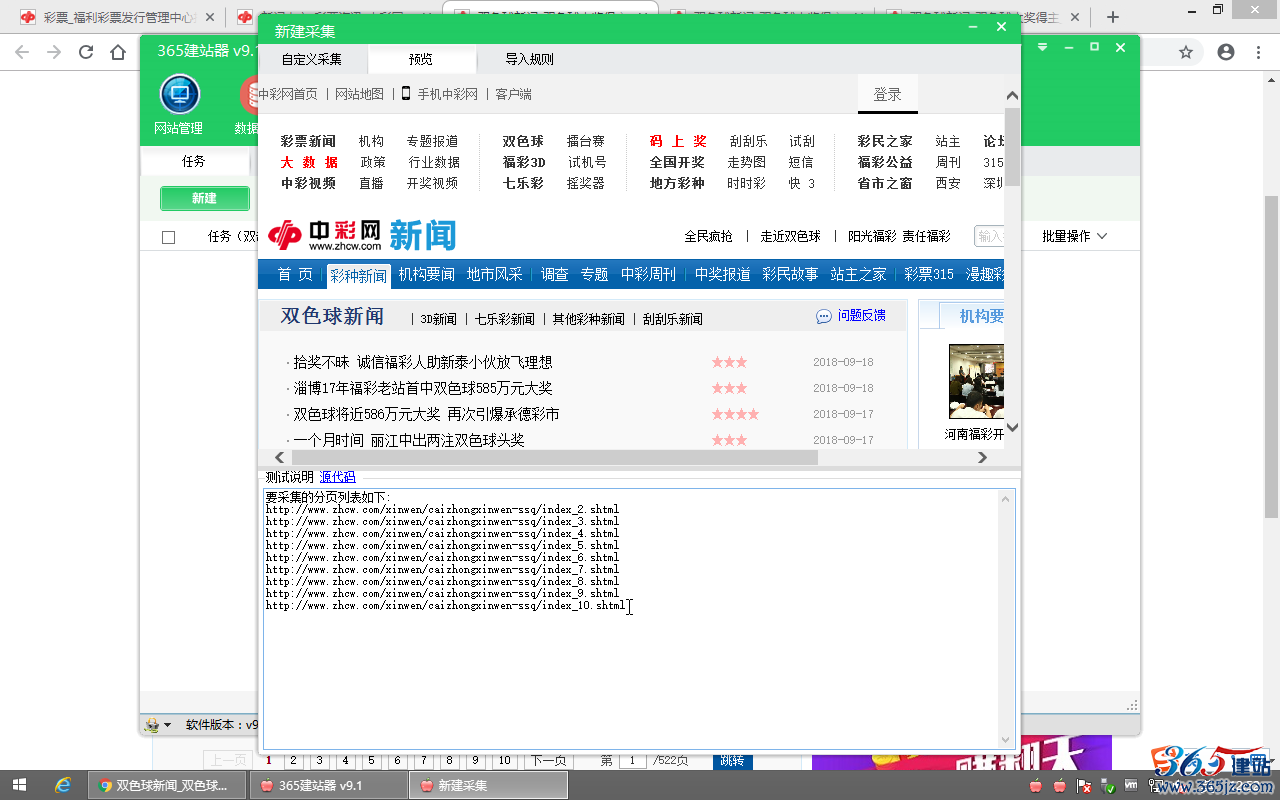
Task: Switch to 365建站器 v9.1 taskbar item
Action: pos(328,786)
